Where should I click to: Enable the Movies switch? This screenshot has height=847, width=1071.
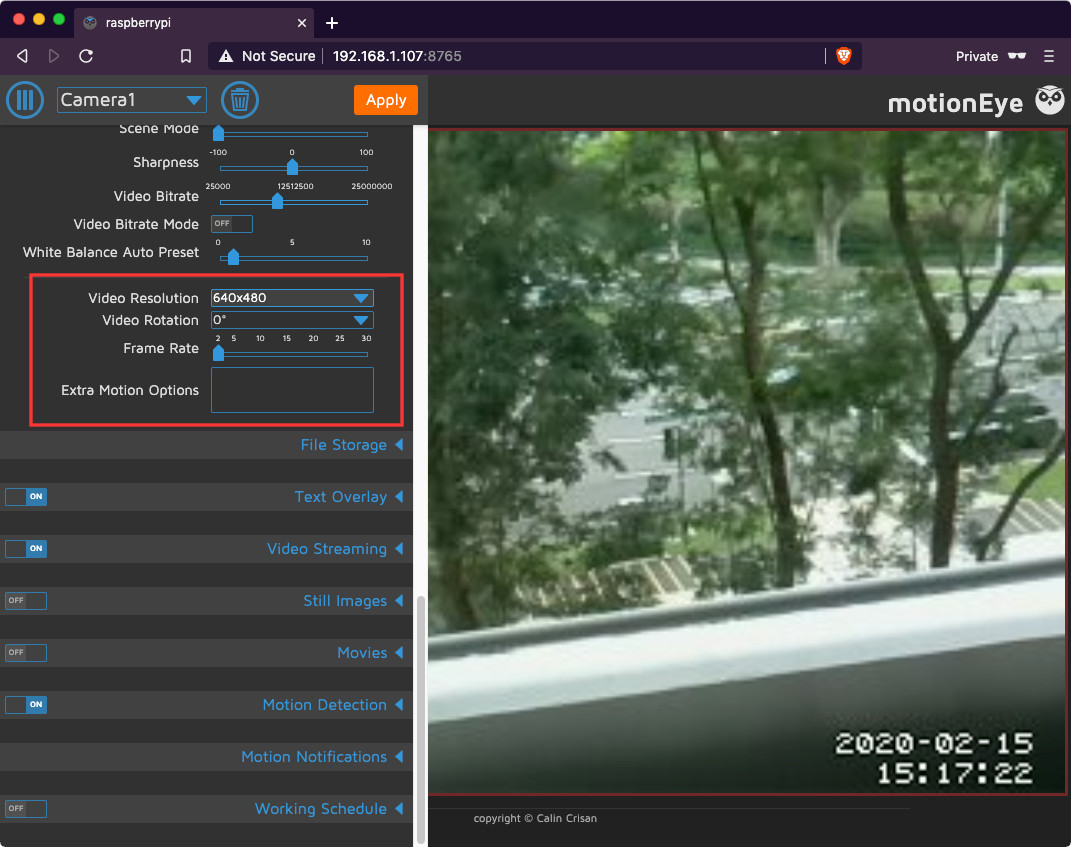coord(26,652)
